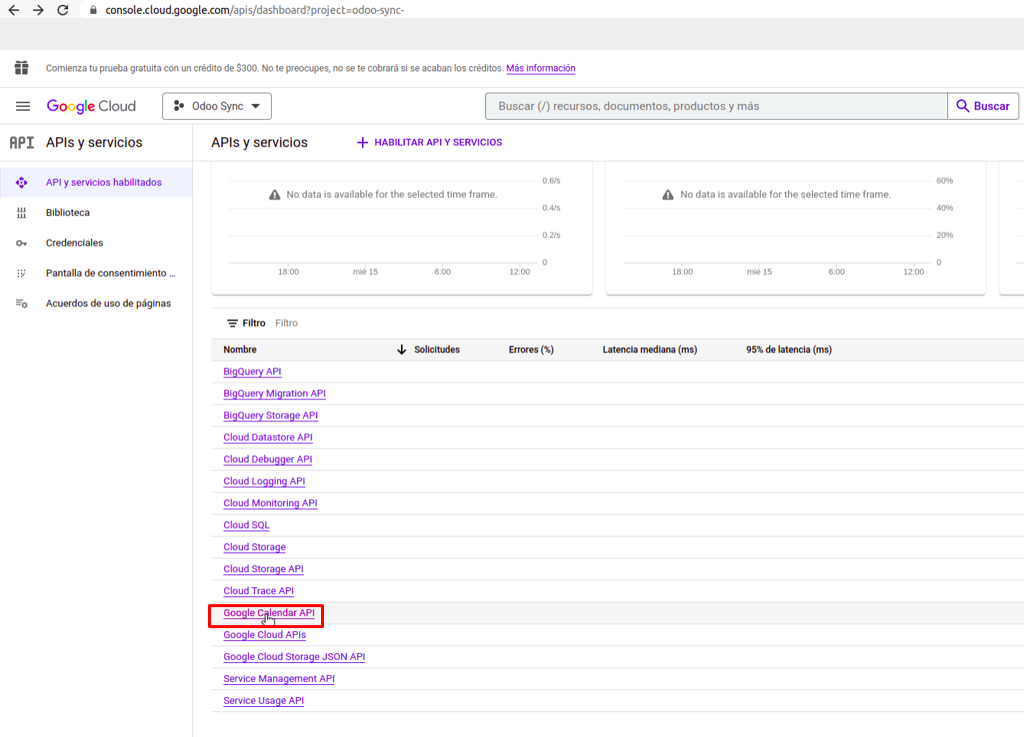Click the warning icon in the second chart

(668, 195)
